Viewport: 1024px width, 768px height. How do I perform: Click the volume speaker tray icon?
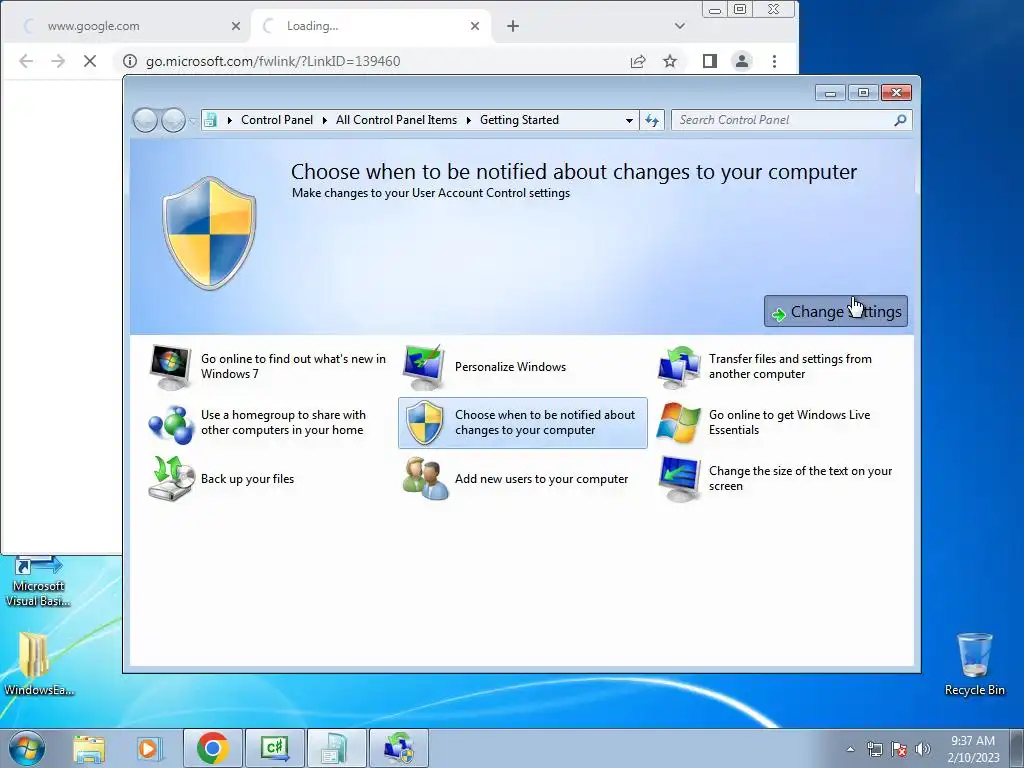[x=923, y=749]
